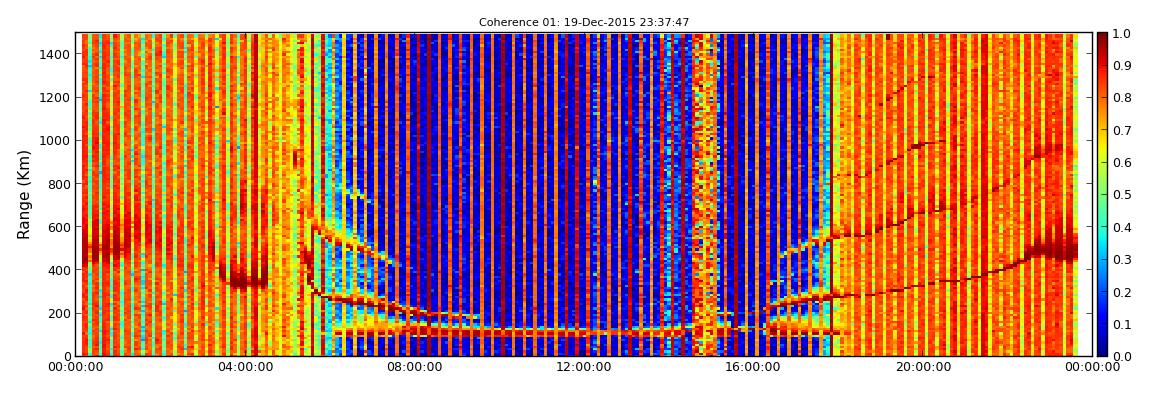Screen dimensions: 1150x407
Task: Click the 08:00:00 time axis label
Action: point(417,367)
